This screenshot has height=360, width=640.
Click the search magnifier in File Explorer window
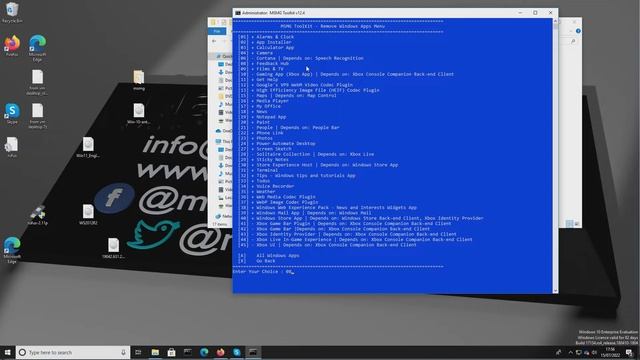pos(573,41)
